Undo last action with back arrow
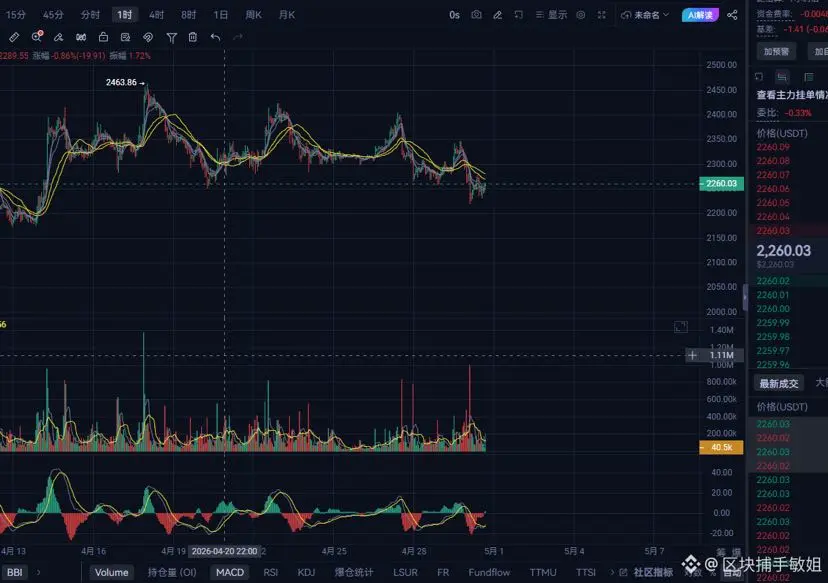Image resolution: width=828 pixels, height=583 pixels. pyautogui.click(x=215, y=37)
